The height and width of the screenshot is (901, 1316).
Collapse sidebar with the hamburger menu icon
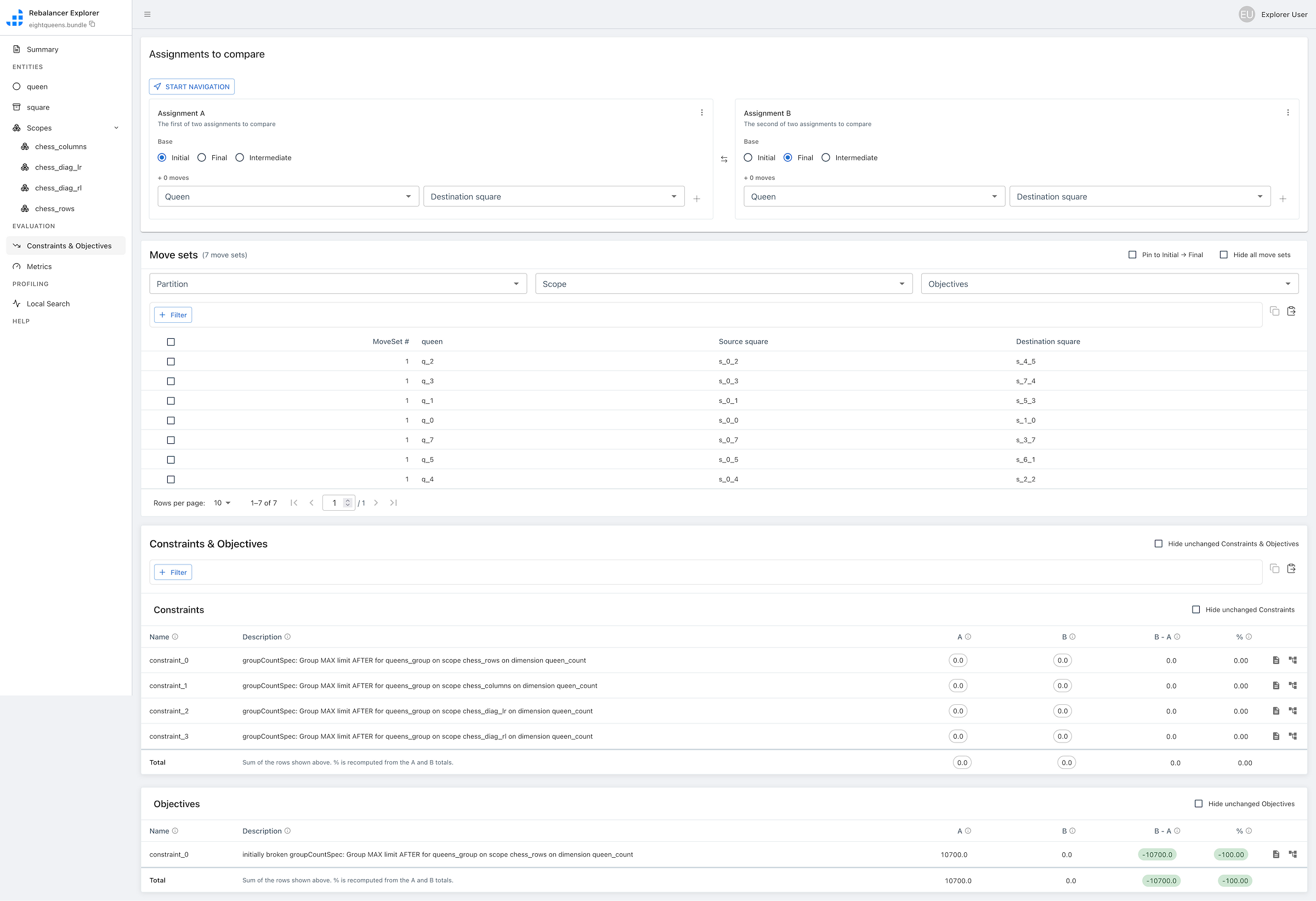point(148,14)
